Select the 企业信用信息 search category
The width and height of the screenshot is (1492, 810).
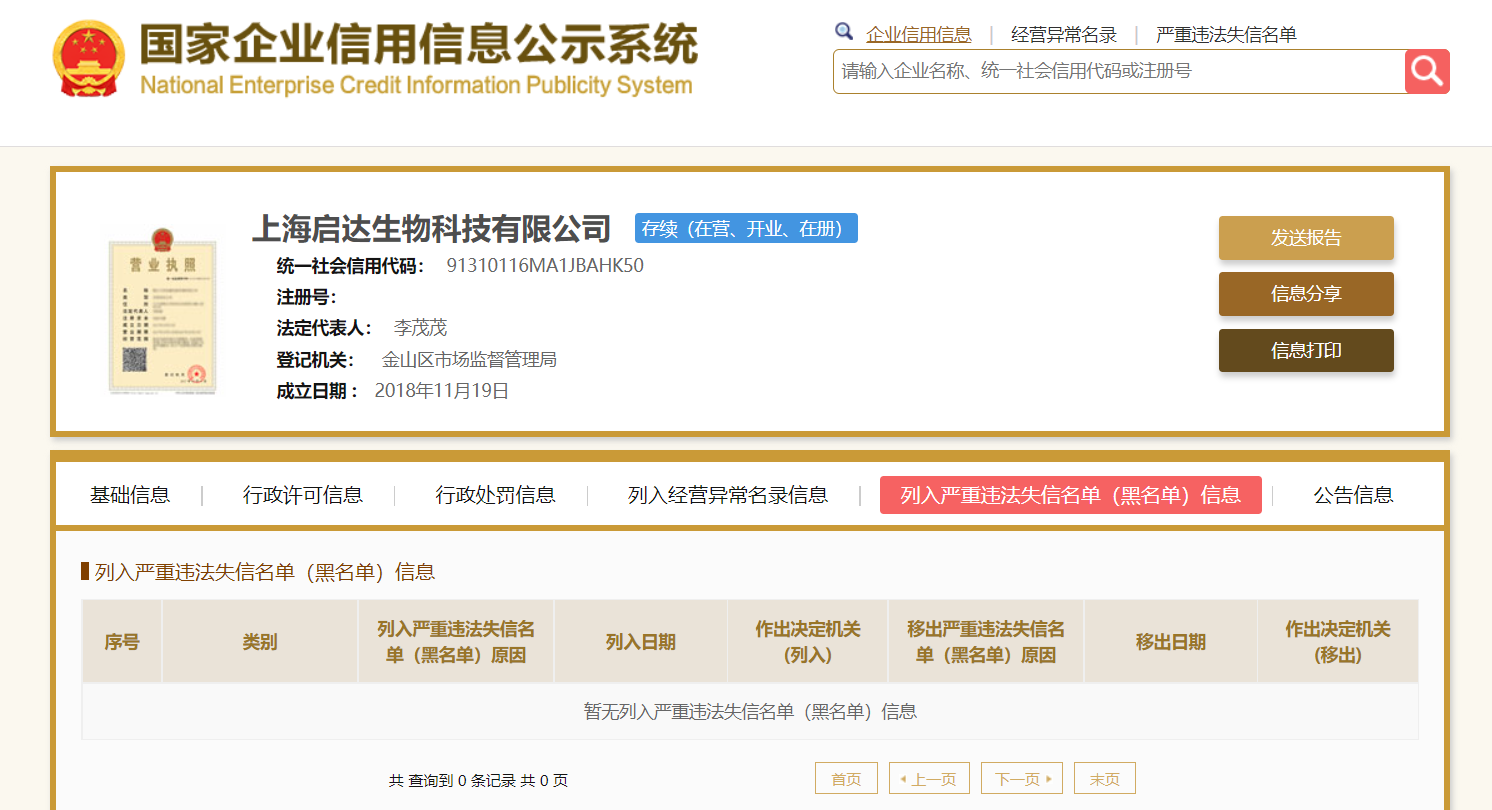919,35
